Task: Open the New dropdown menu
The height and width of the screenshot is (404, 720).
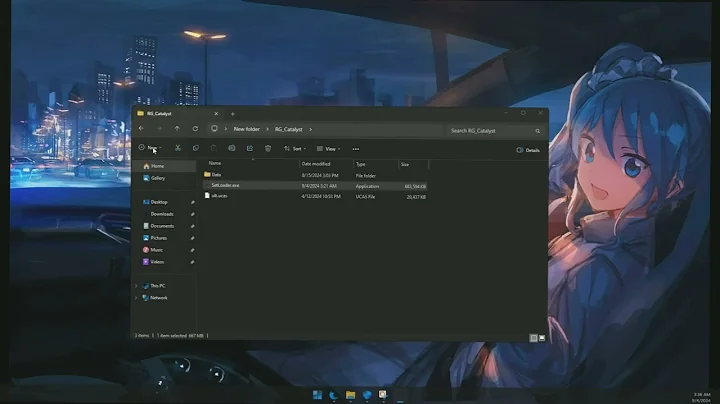Action: tap(150, 148)
